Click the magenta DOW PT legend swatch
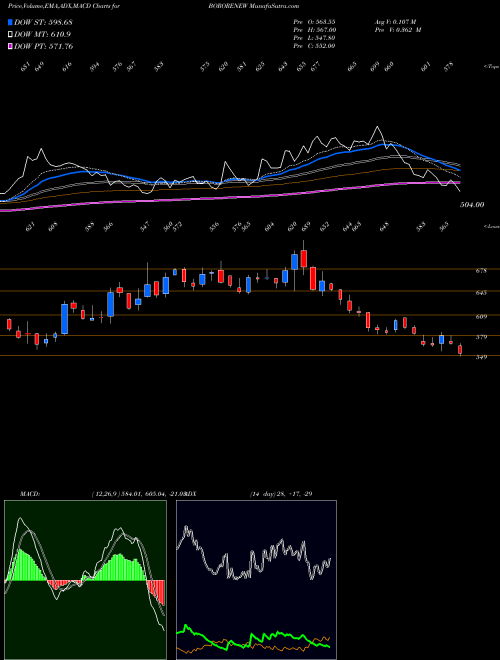The height and width of the screenshot is (660, 500). (10, 46)
